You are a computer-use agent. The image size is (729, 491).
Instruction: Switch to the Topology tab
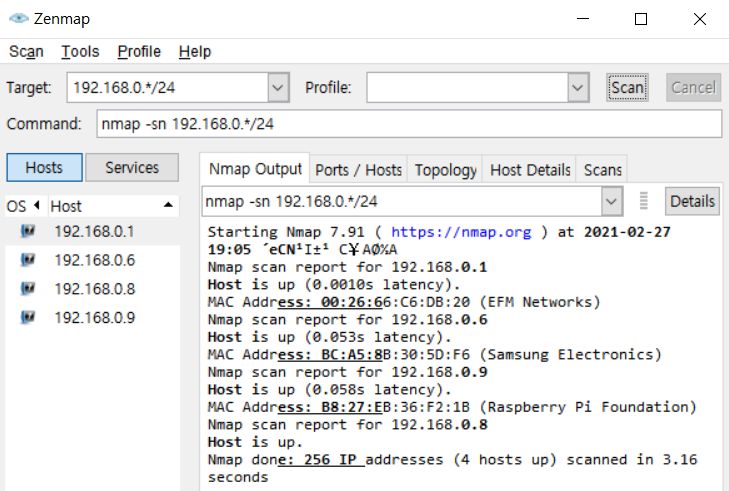click(445, 170)
